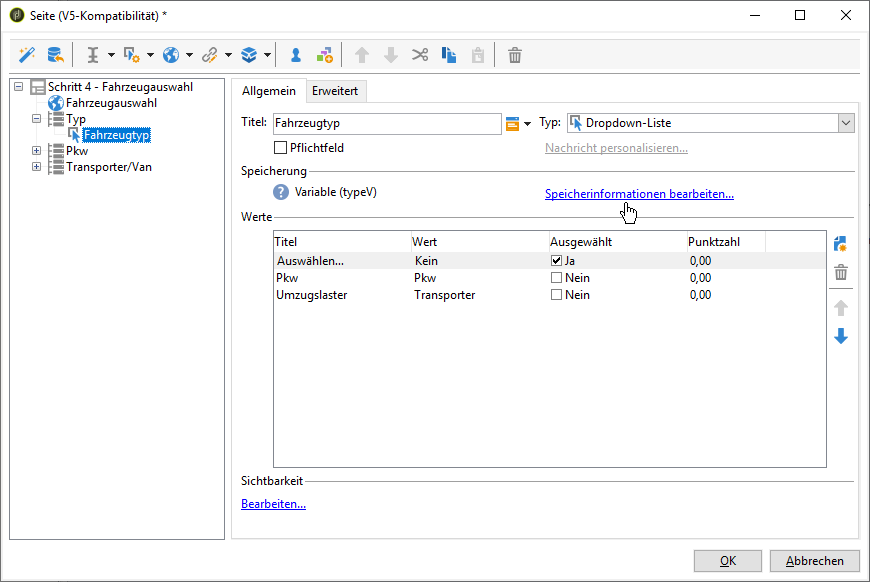
Task: Expand the Pkw tree node
Action: click(x=37, y=151)
